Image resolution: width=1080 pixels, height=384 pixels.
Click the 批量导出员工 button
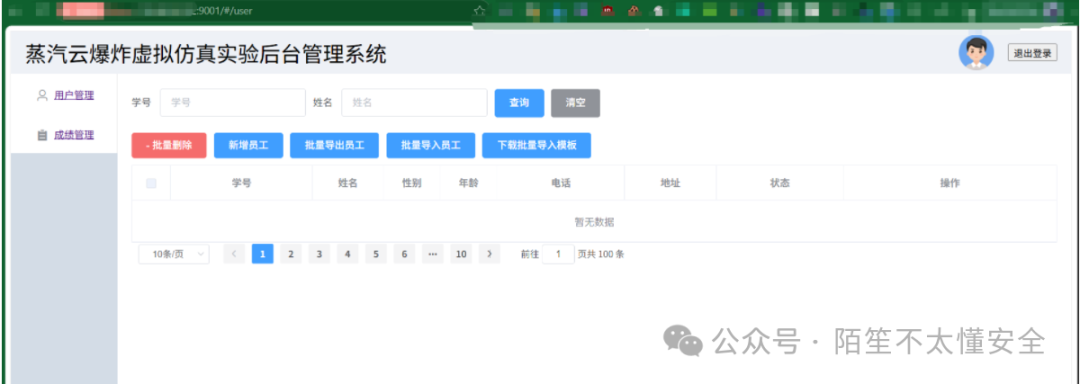[x=335, y=145]
